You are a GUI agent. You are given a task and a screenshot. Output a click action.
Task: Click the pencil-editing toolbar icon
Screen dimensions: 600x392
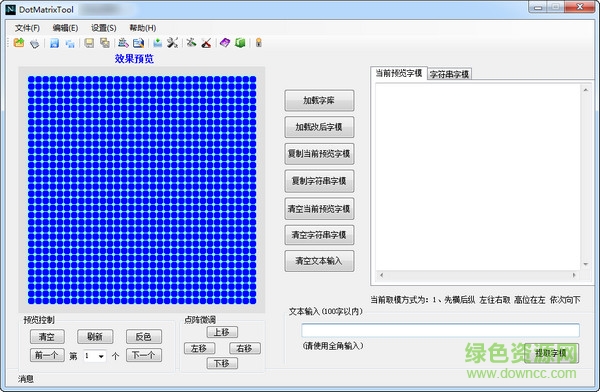click(x=123, y=43)
